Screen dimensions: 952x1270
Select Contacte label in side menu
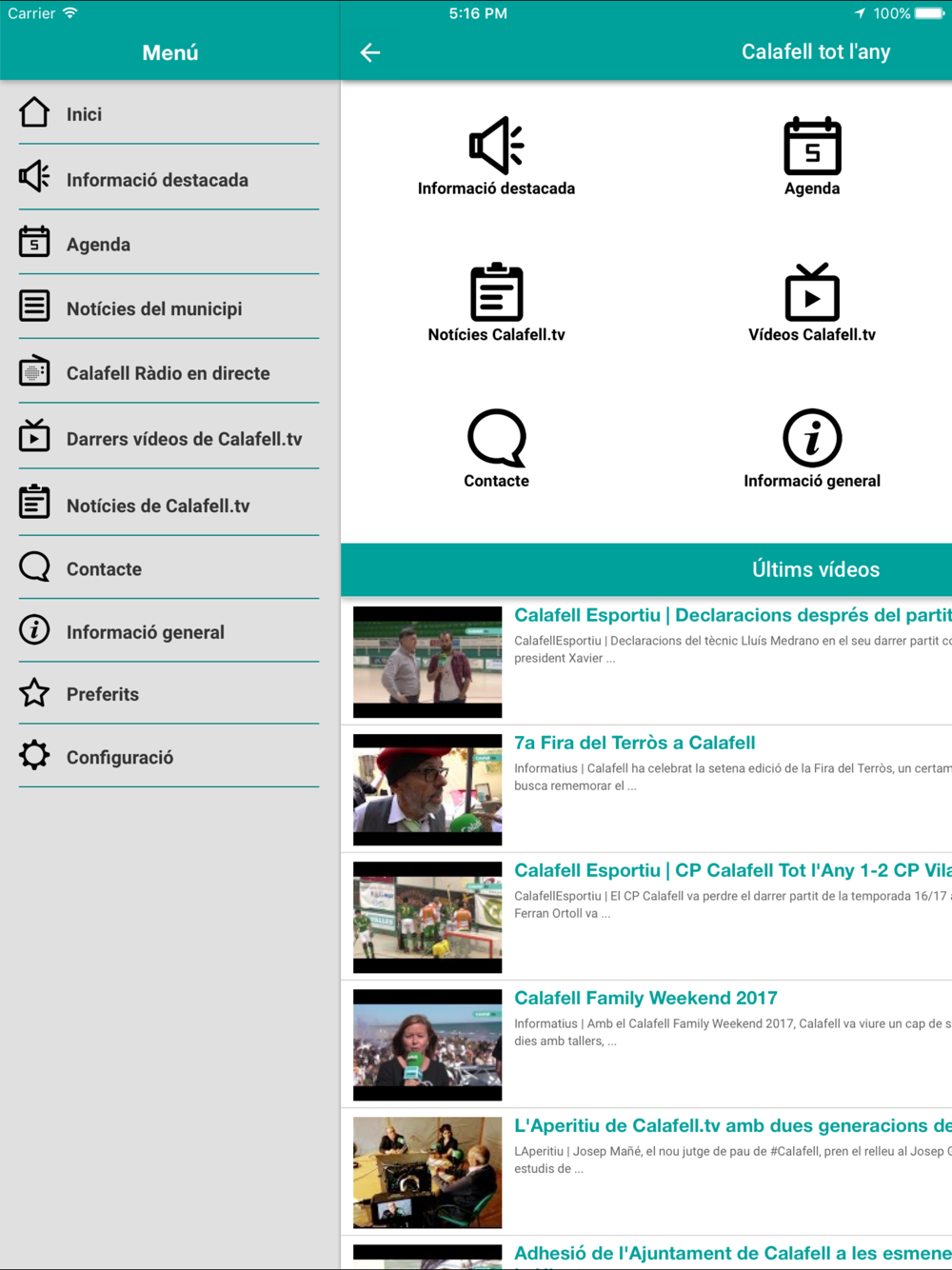click(x=104, y=569)
